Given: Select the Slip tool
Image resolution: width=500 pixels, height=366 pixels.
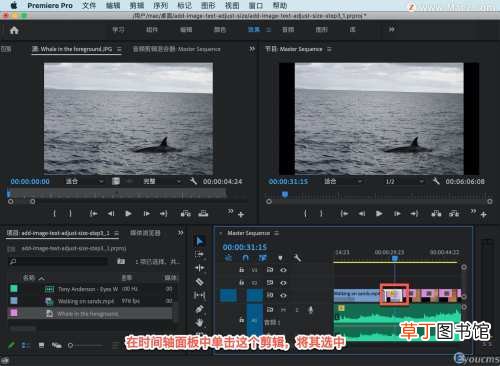Looking at the screenshot, I should point(199,295).
